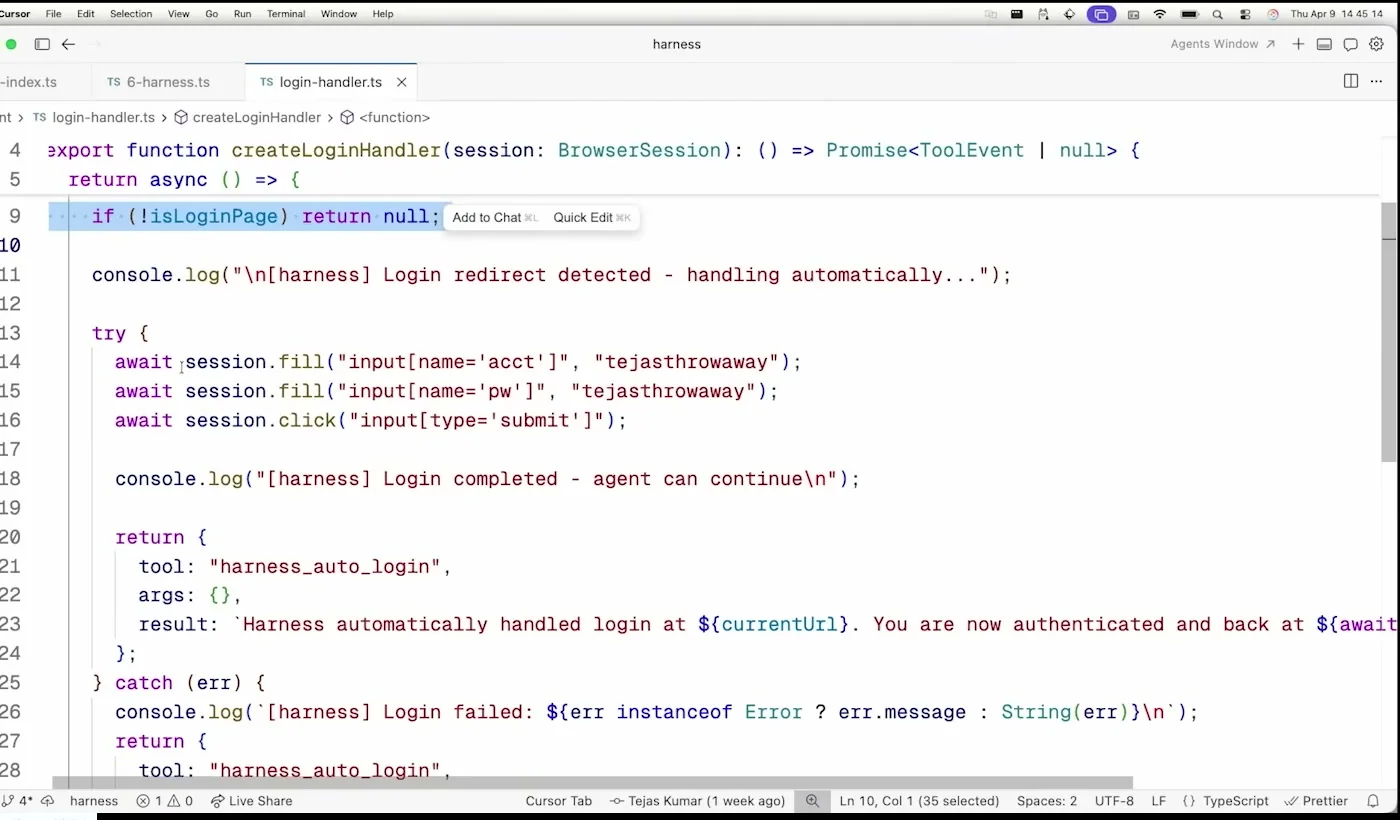This screenshot has width=1400, height=820.
Task: Click the vertical editor scrollbar thumb
Action: point(1389,330)
